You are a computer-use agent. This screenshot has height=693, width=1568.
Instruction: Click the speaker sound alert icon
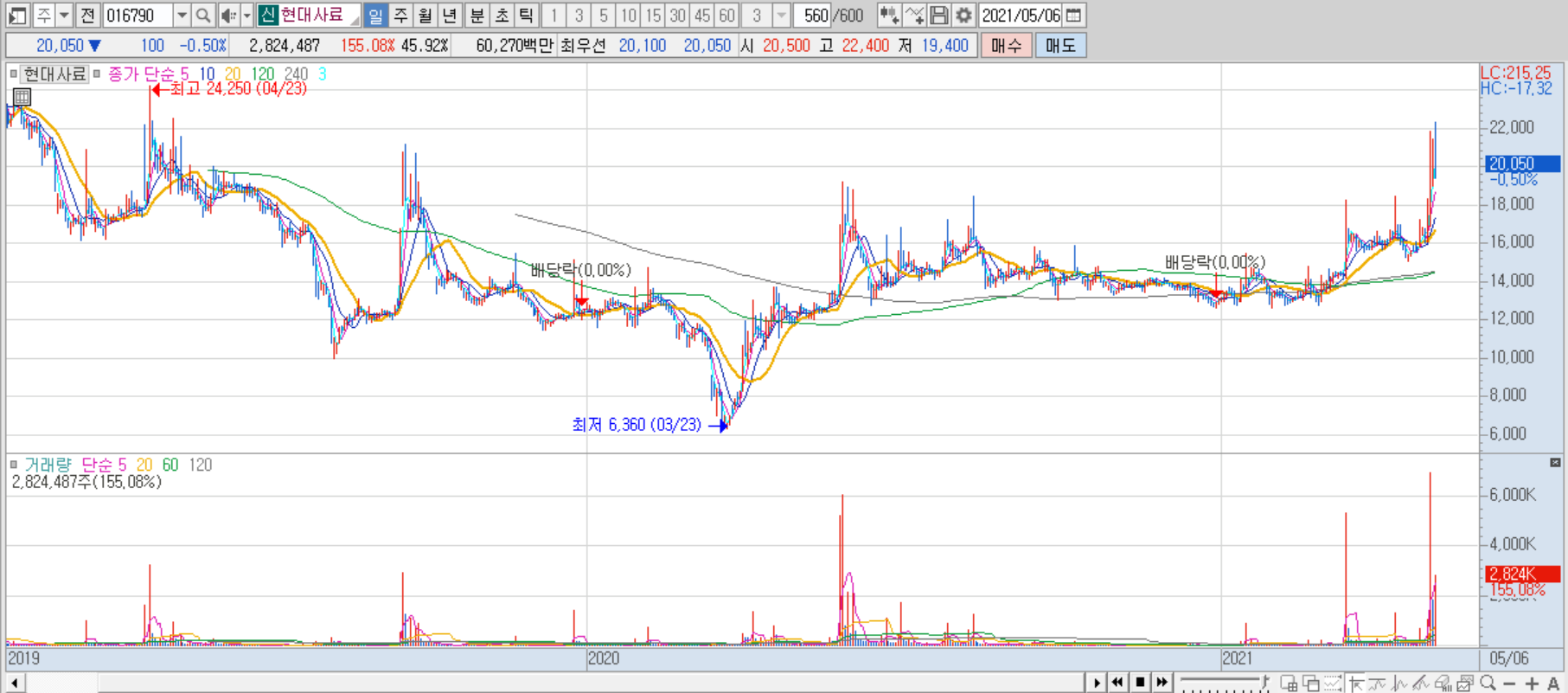point(227,16)
